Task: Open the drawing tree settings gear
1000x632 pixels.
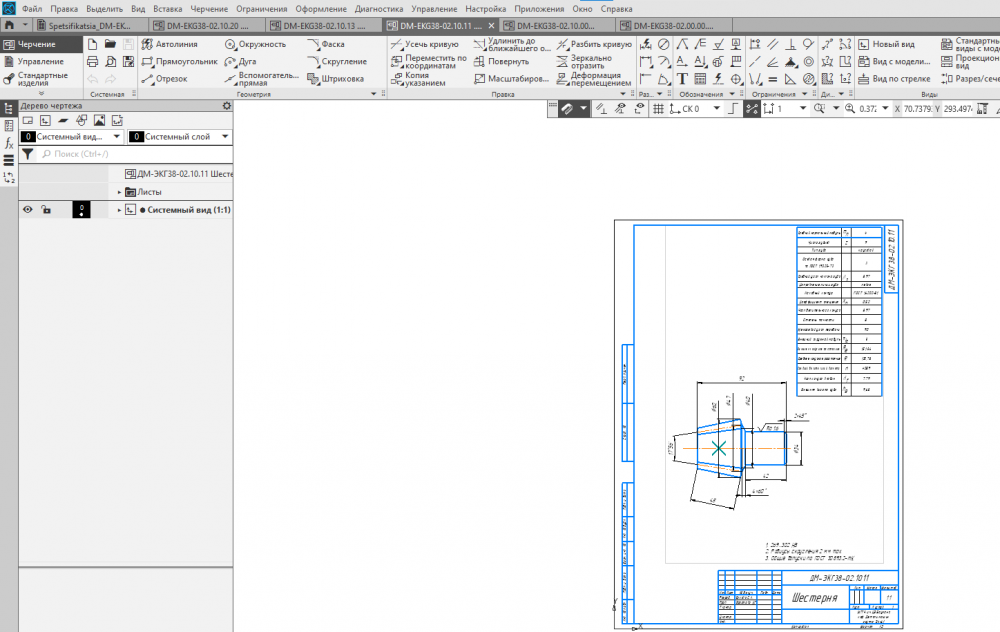Action: pos(226,106)
